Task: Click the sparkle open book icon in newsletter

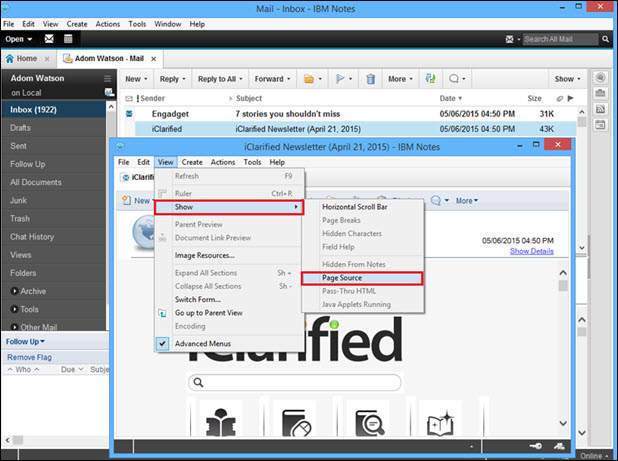Action: [441, 424]
